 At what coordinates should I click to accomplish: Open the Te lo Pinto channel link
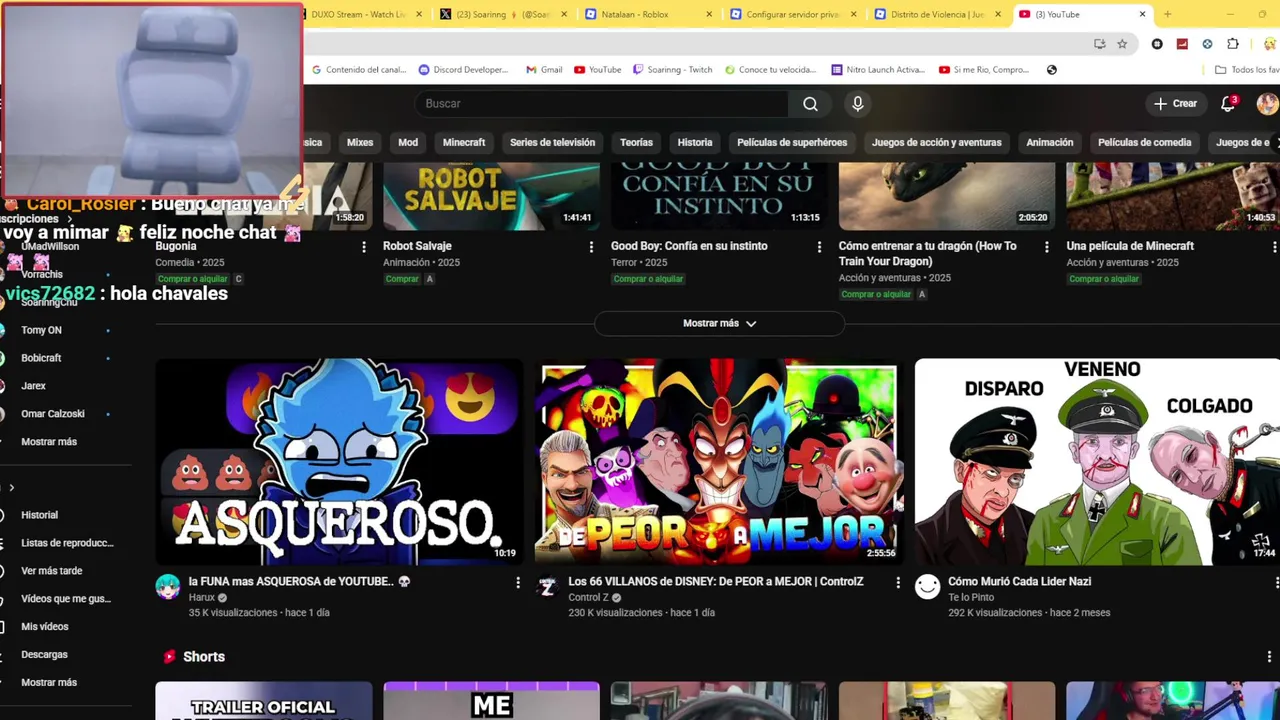[x=971, y=598]
